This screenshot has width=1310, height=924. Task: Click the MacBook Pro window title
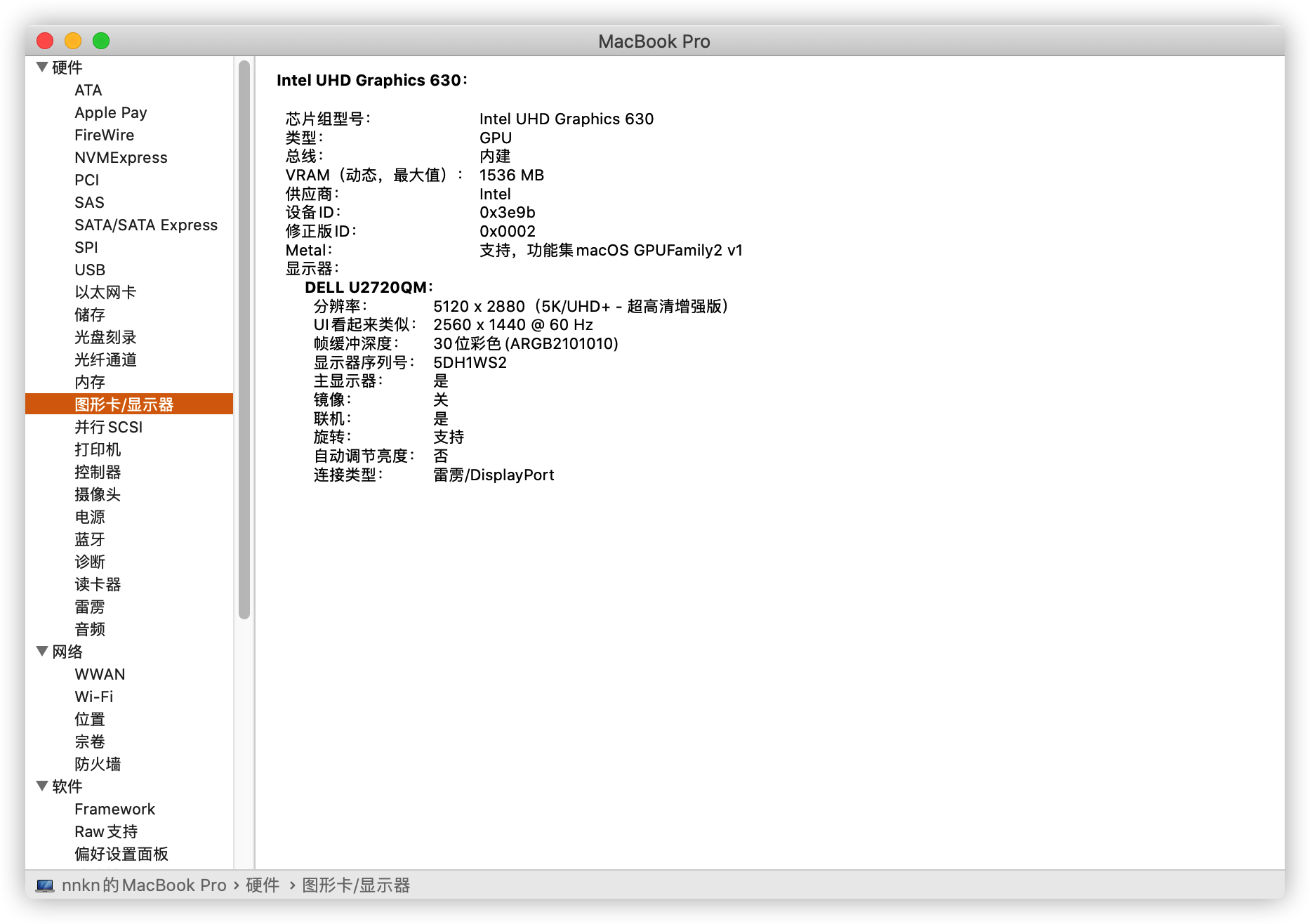click(x=654, y=41)
